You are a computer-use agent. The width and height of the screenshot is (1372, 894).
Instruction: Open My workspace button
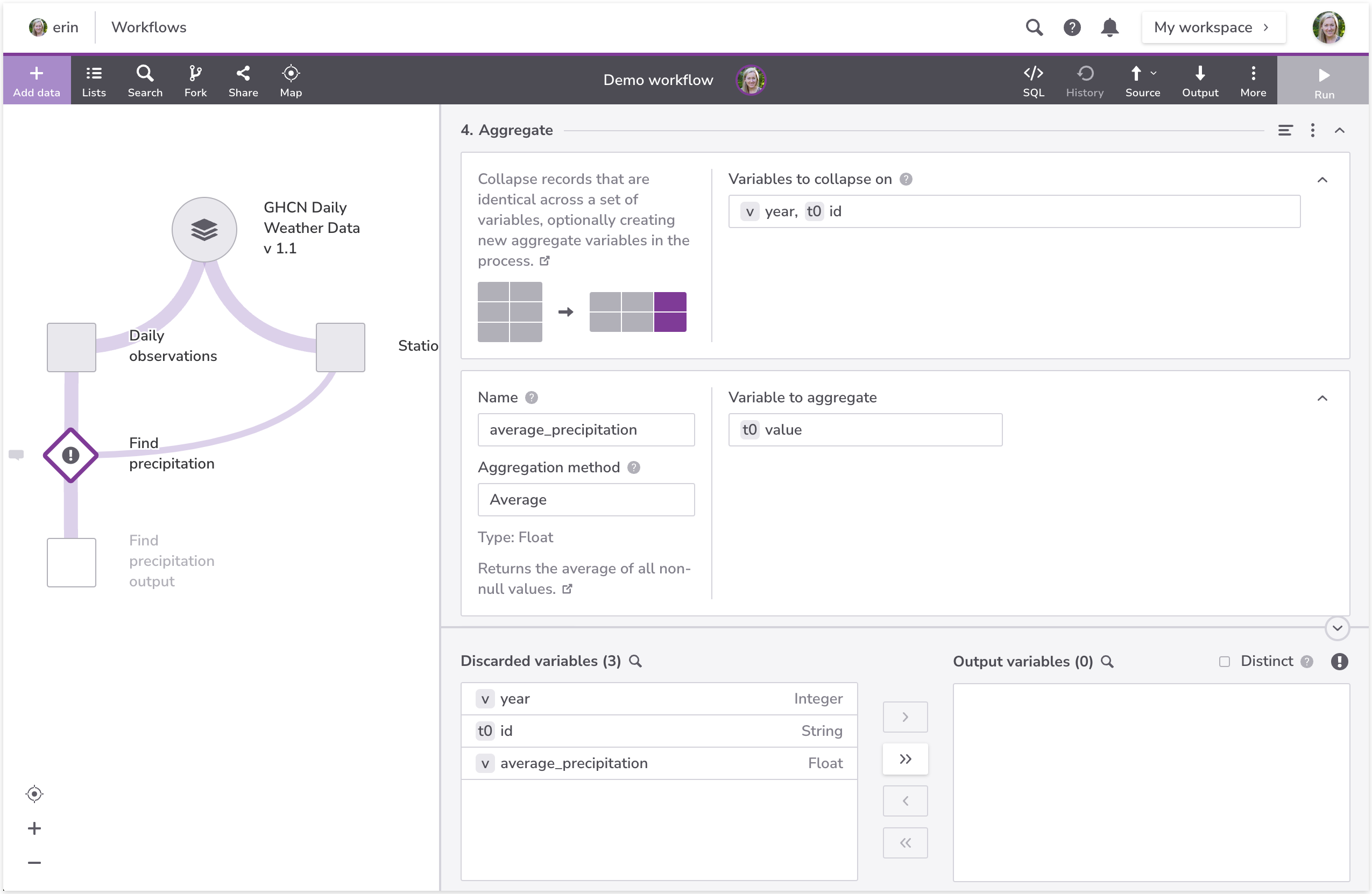pos(1213,27)
